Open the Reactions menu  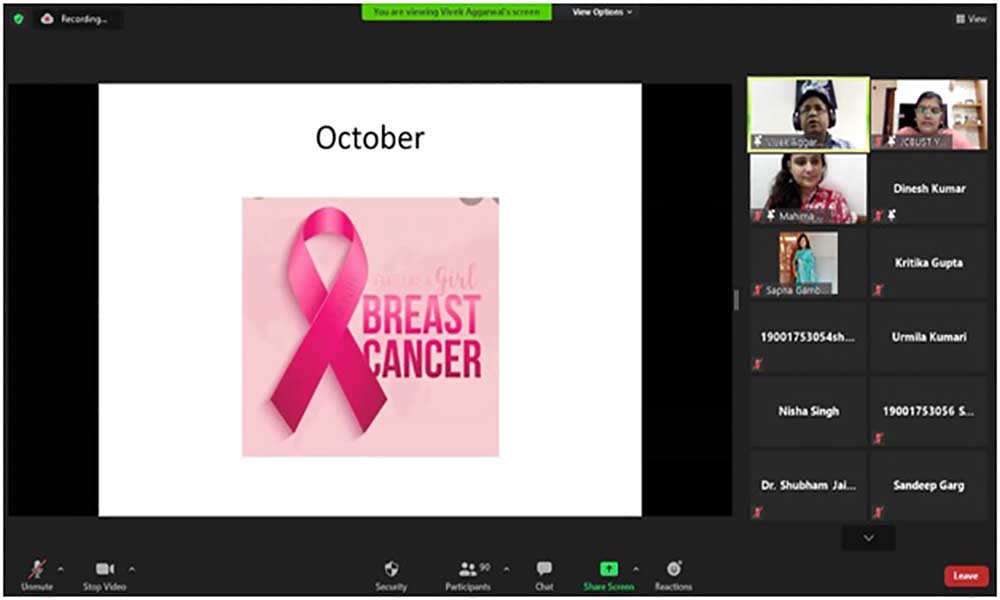click(x=673, y=574)
